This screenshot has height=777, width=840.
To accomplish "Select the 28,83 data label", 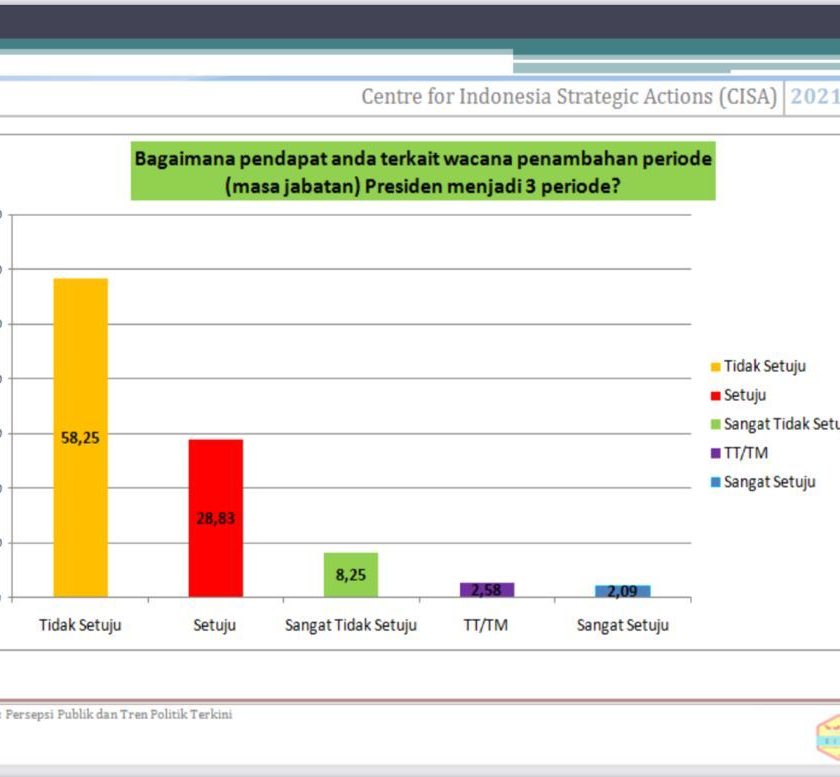I will pos(215,519).
